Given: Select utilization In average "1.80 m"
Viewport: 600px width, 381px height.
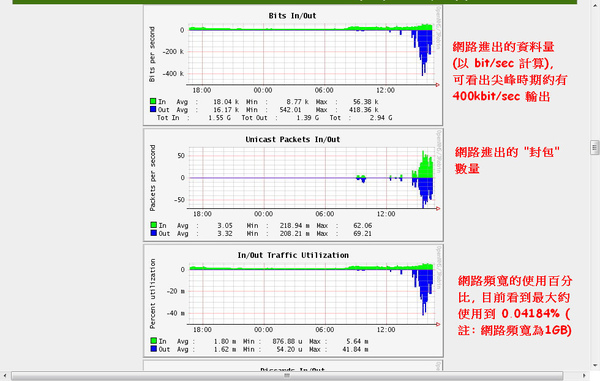Looking at the screenshot, I should pos(225,341).
